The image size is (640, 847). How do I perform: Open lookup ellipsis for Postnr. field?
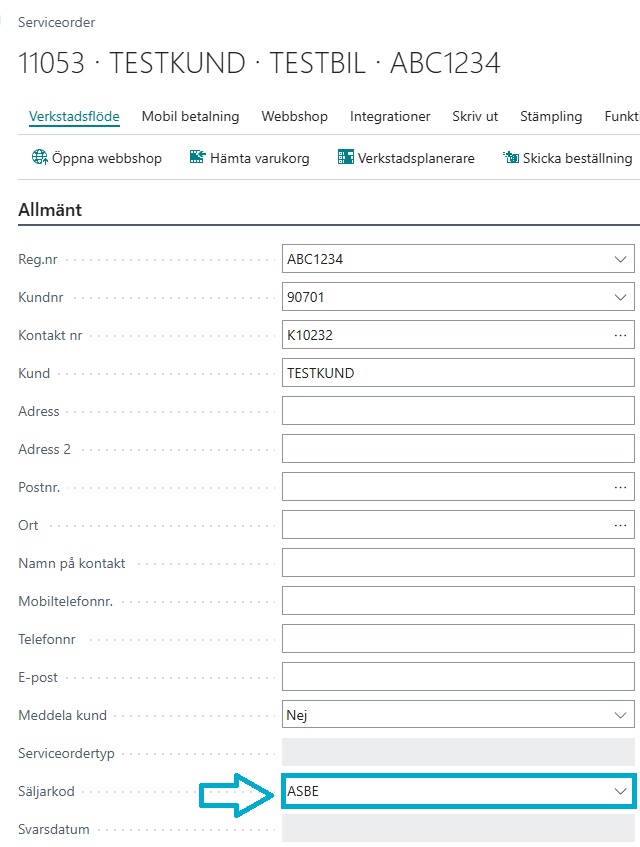click(620, 487)
